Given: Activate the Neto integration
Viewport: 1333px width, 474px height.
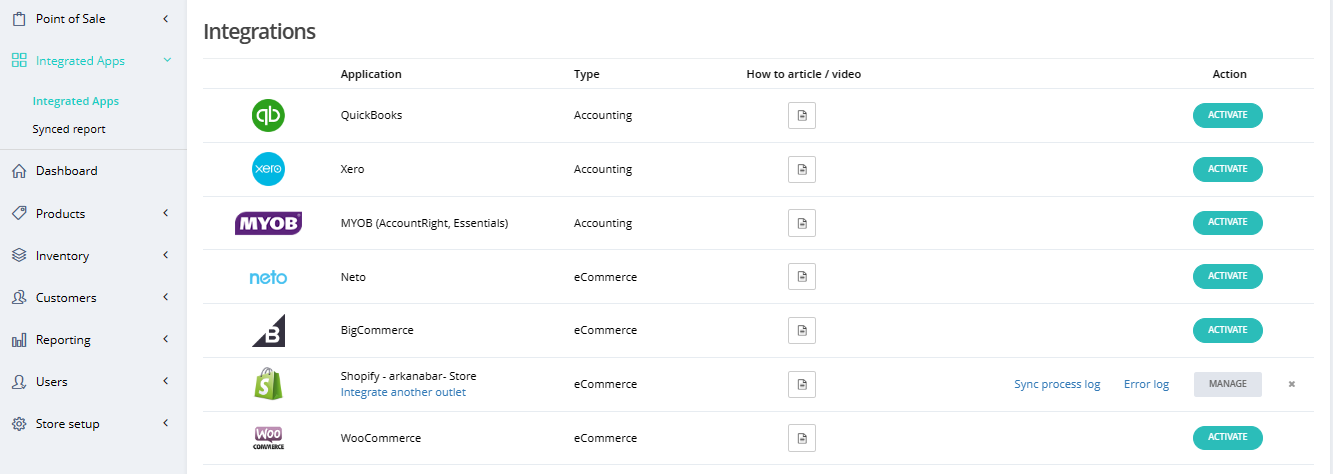Looking at the screenshot, I should pos(1228,276).
